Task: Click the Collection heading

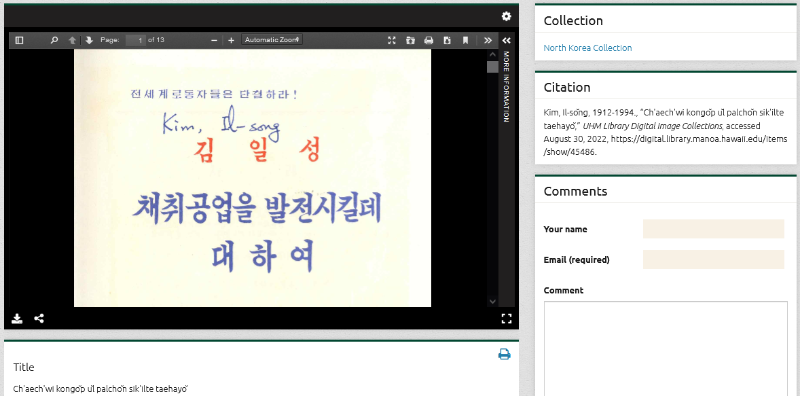Action: point(573,21)
